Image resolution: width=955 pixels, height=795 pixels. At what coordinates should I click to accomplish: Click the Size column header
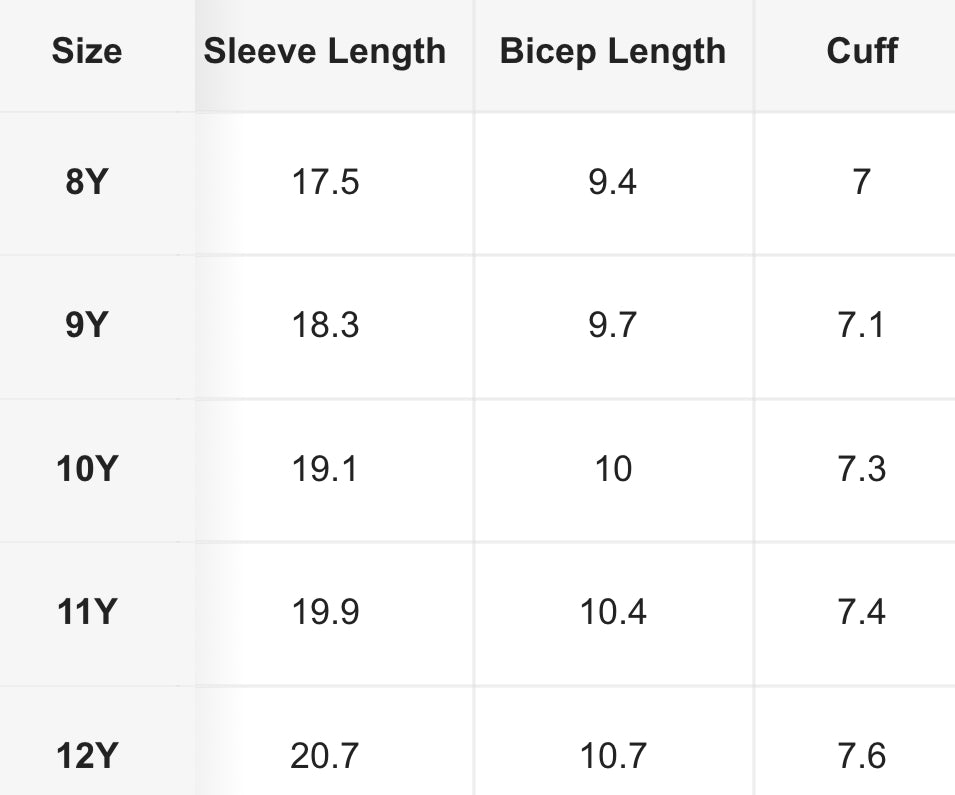point(87,51)
